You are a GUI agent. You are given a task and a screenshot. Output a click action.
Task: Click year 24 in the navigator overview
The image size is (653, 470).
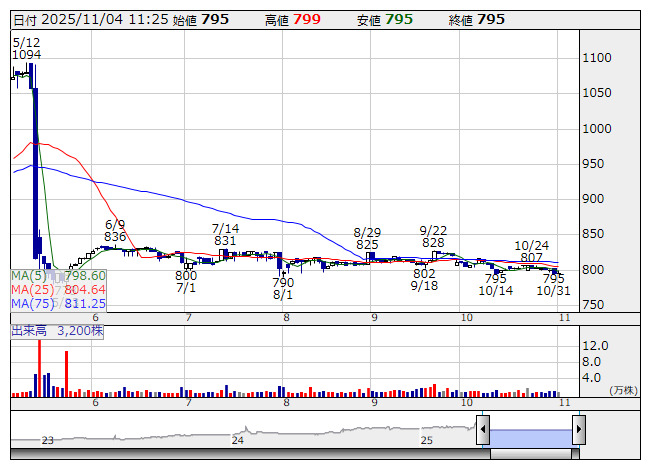pos(238,440)
